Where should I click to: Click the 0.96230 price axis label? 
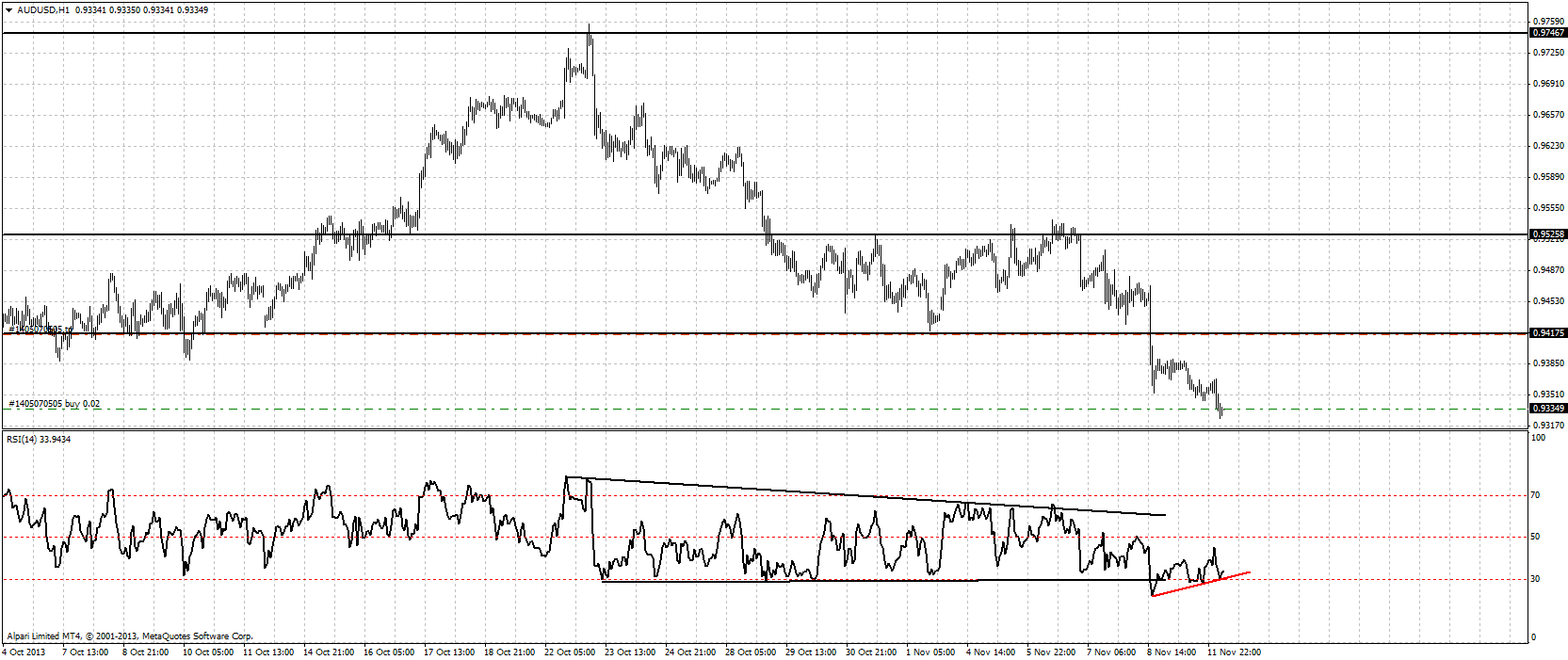point(1549,146)
